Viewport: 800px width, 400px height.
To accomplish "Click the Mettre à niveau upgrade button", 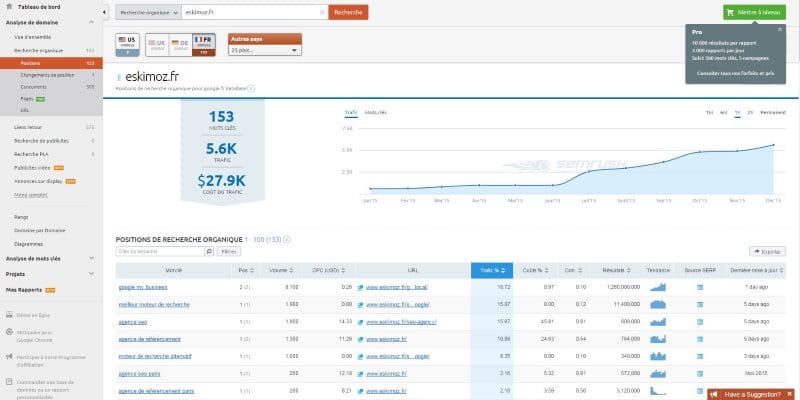I will (x=754, y=12).
